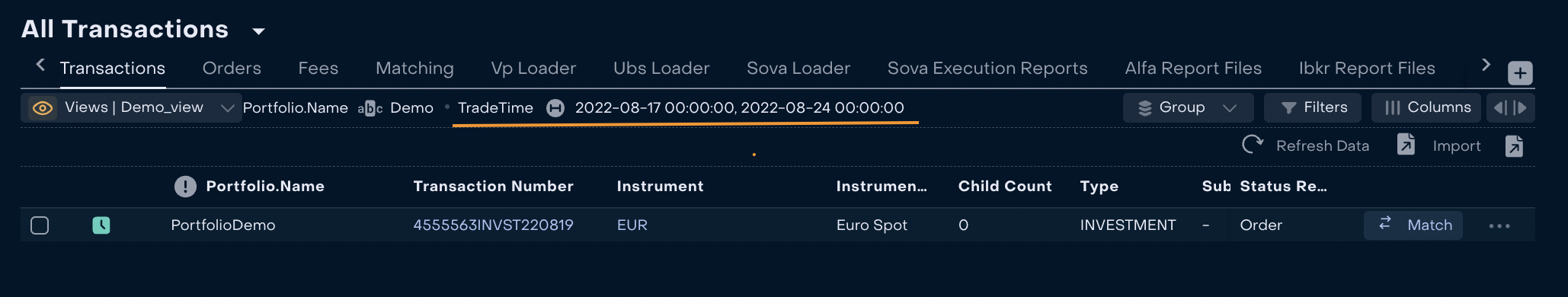1568x297 pixels.
Task: Click the Import file icon
Action: click(1406, 145)
